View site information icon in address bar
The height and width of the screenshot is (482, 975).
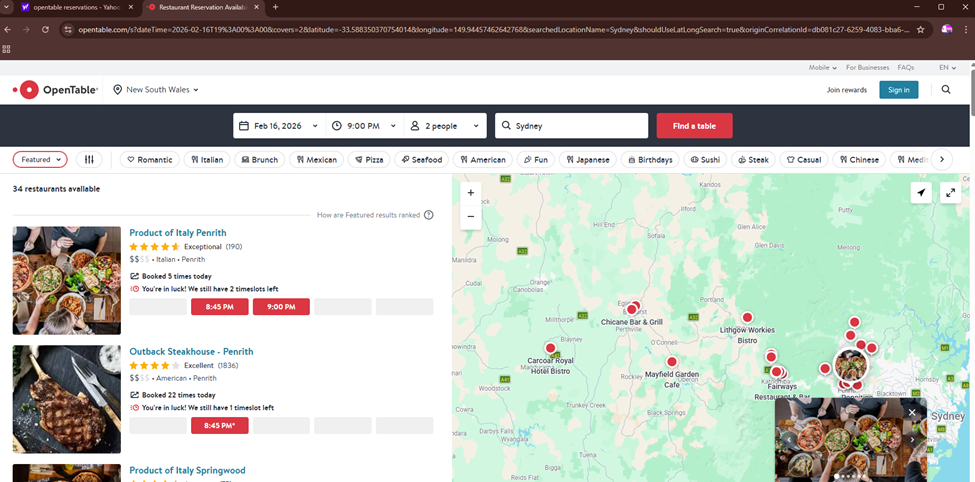(68, 29)
